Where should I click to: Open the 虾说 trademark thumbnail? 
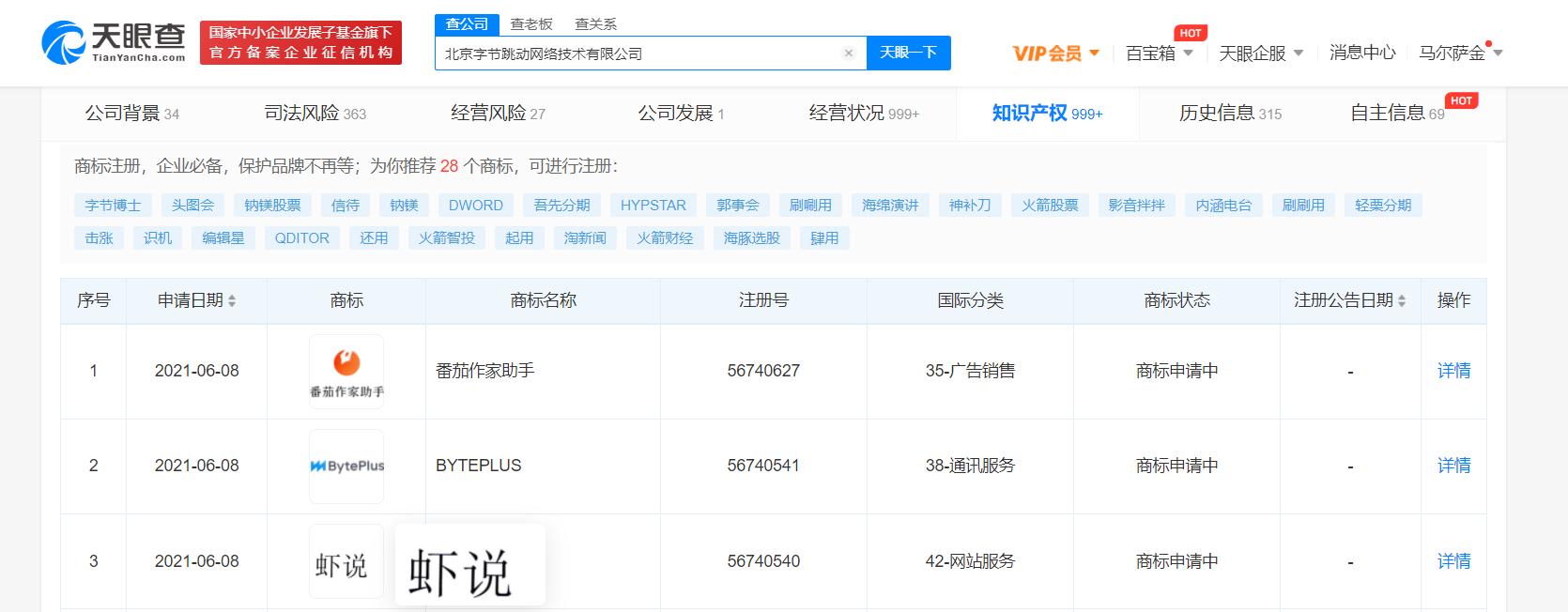tap(346, 561)
